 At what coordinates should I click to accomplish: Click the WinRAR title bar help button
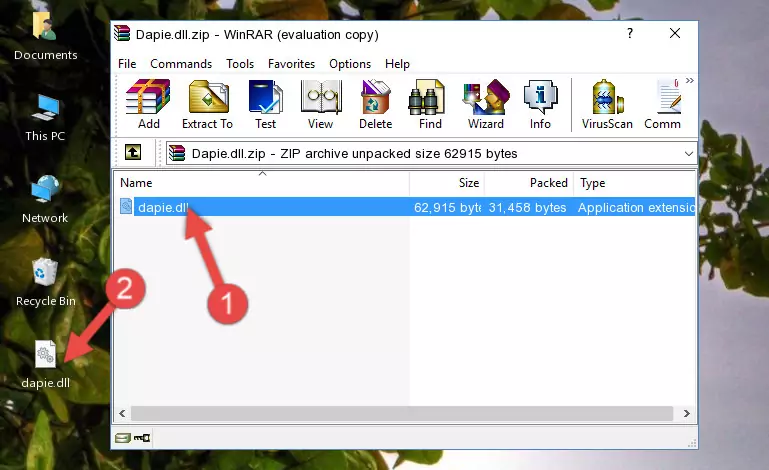(630, 33)
